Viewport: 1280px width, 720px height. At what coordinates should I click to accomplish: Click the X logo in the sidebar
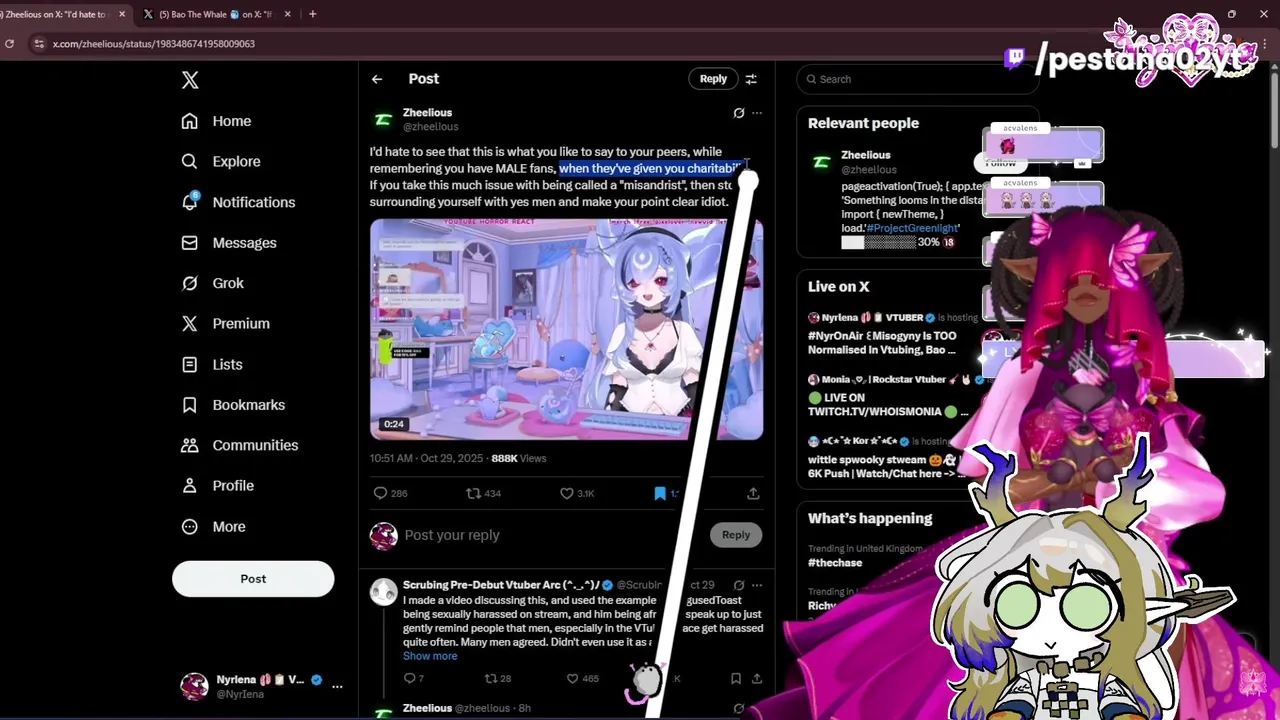pyautogui.click(x=190, y=80)
